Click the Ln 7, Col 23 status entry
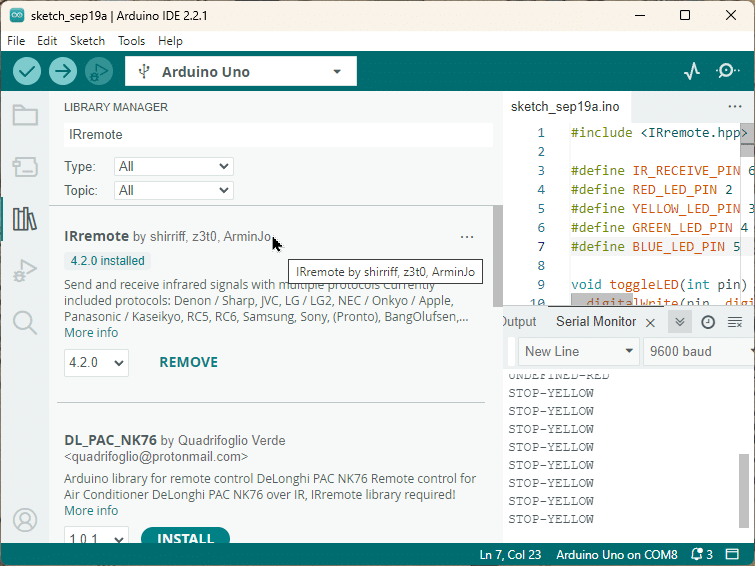The width and height of the screenshot is (755, 566). click(x=510, y=554)
